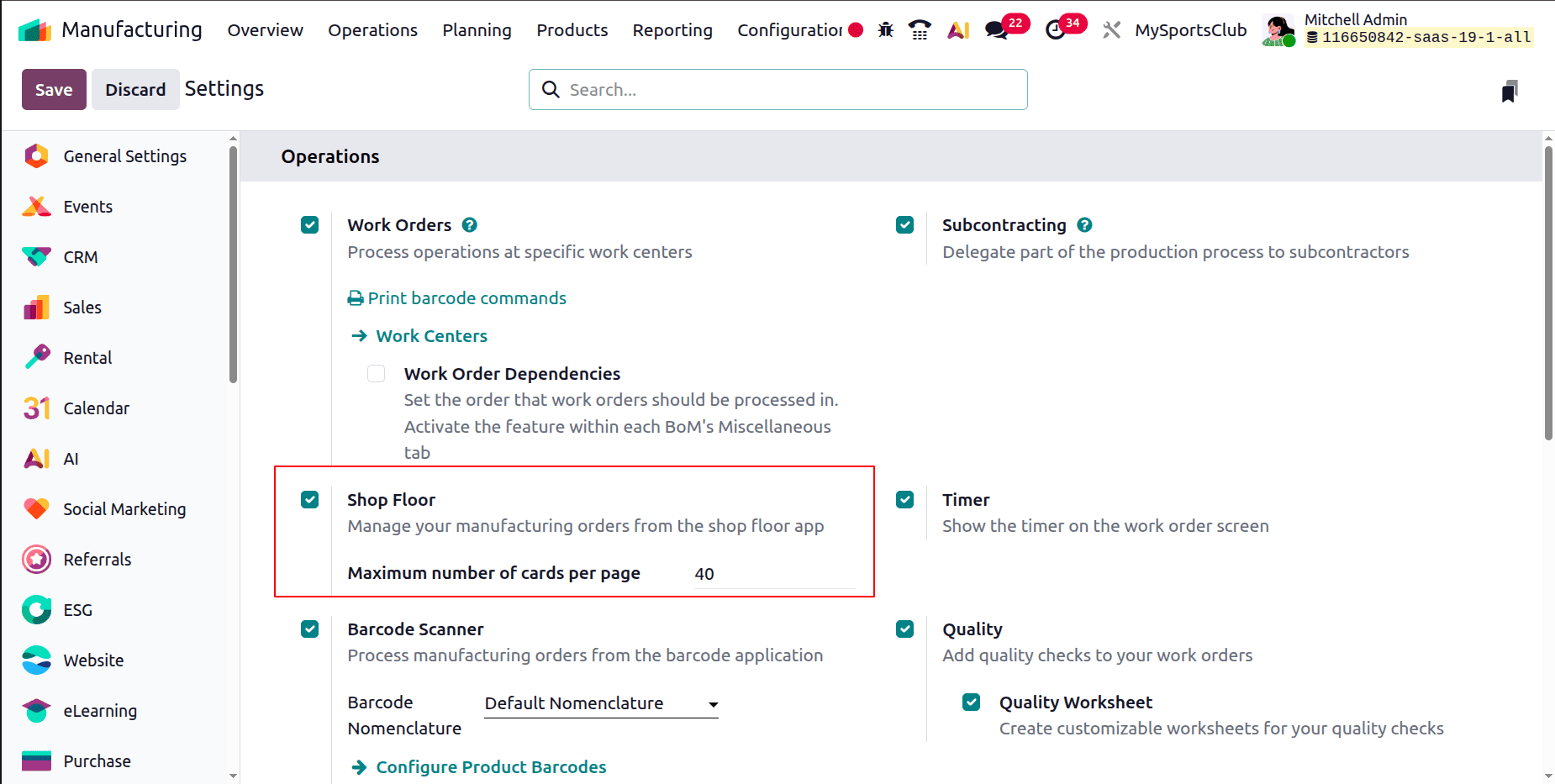Toggle the Shop Floor checkbox

pos(310,500)
